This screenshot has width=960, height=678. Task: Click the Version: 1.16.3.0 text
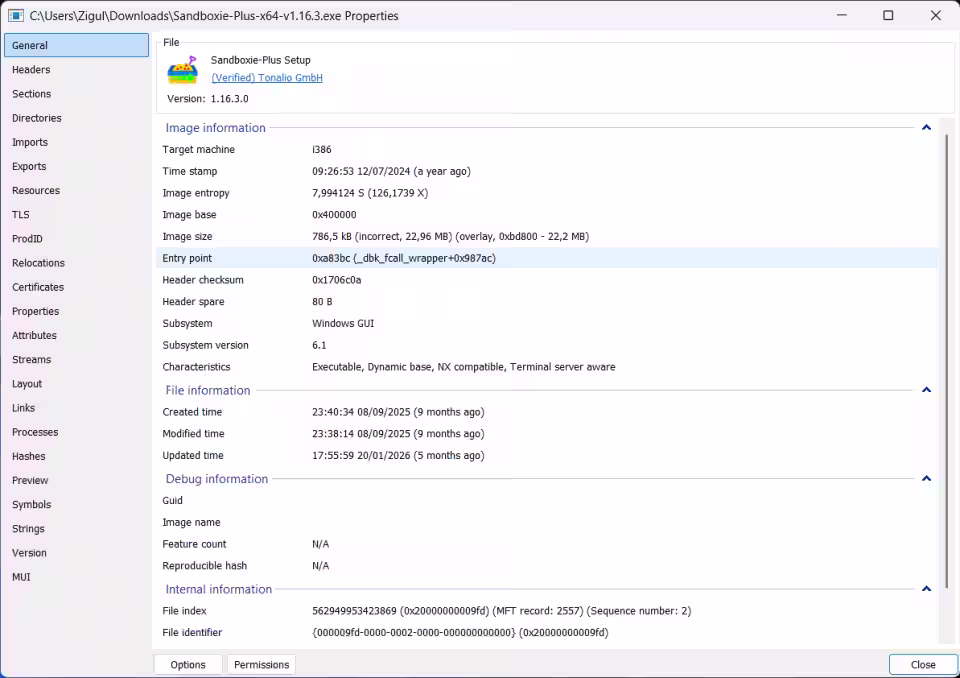point(208,99)
